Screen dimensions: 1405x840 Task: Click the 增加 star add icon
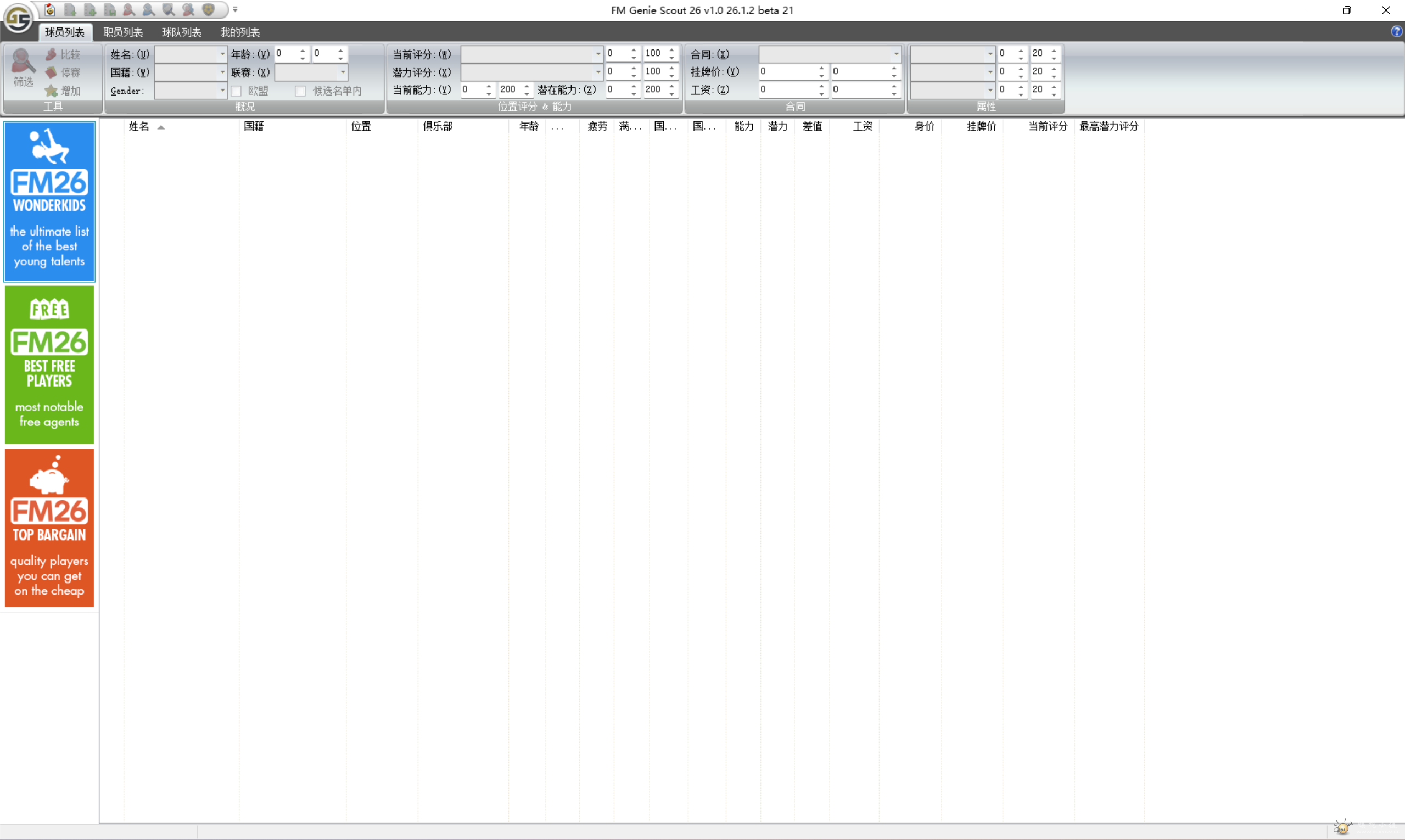[52, 91]
